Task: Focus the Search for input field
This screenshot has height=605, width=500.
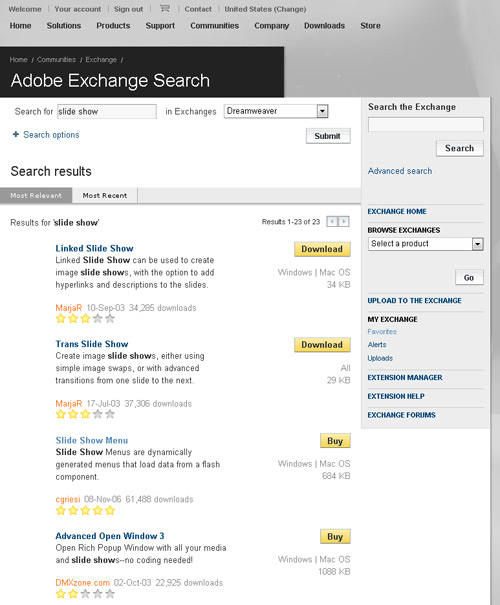Action: [107, 112]
